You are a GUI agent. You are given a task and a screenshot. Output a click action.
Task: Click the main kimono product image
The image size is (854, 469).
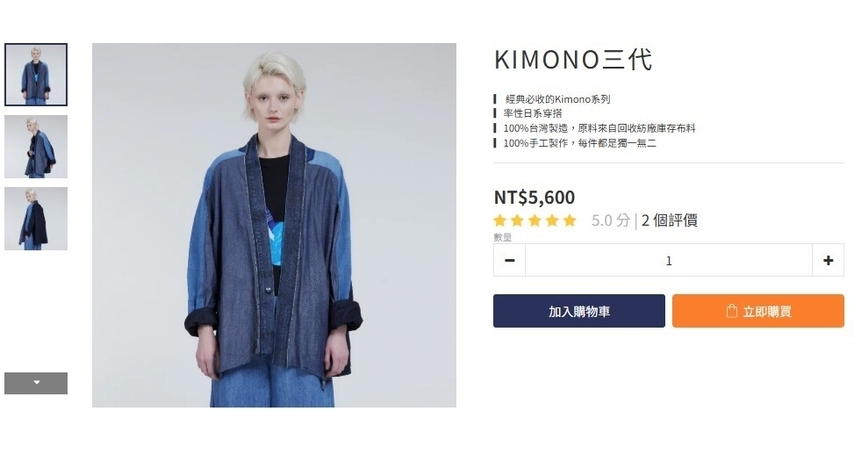(274, 225)
